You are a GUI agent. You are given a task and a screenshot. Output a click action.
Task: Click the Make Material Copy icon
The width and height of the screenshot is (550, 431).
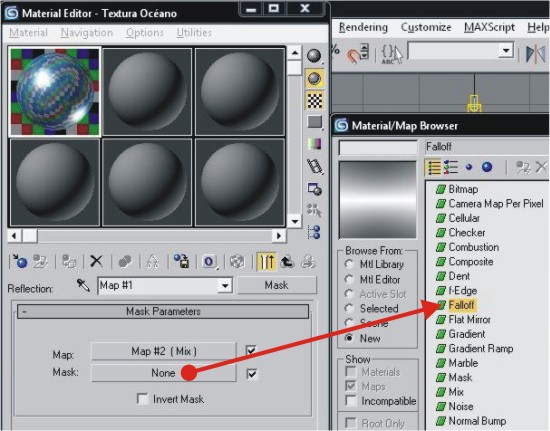click(125, 262)
